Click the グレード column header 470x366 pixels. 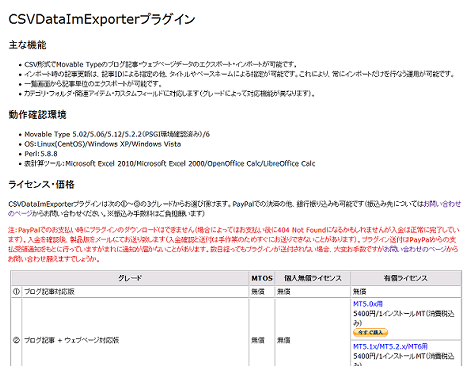tap(130, 278)
